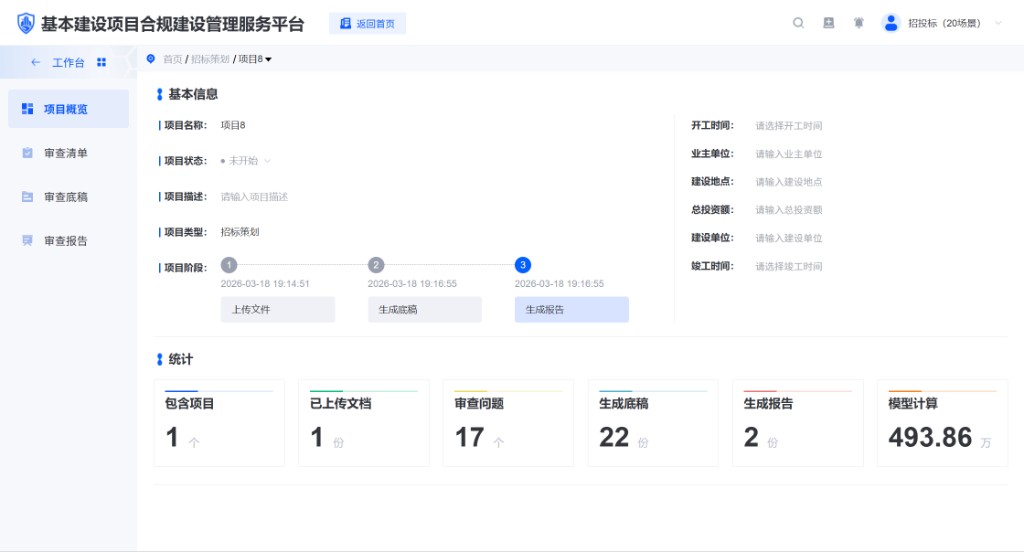
Task: Click the 模型计算 card showing 493.86
Action: point(942,423)
